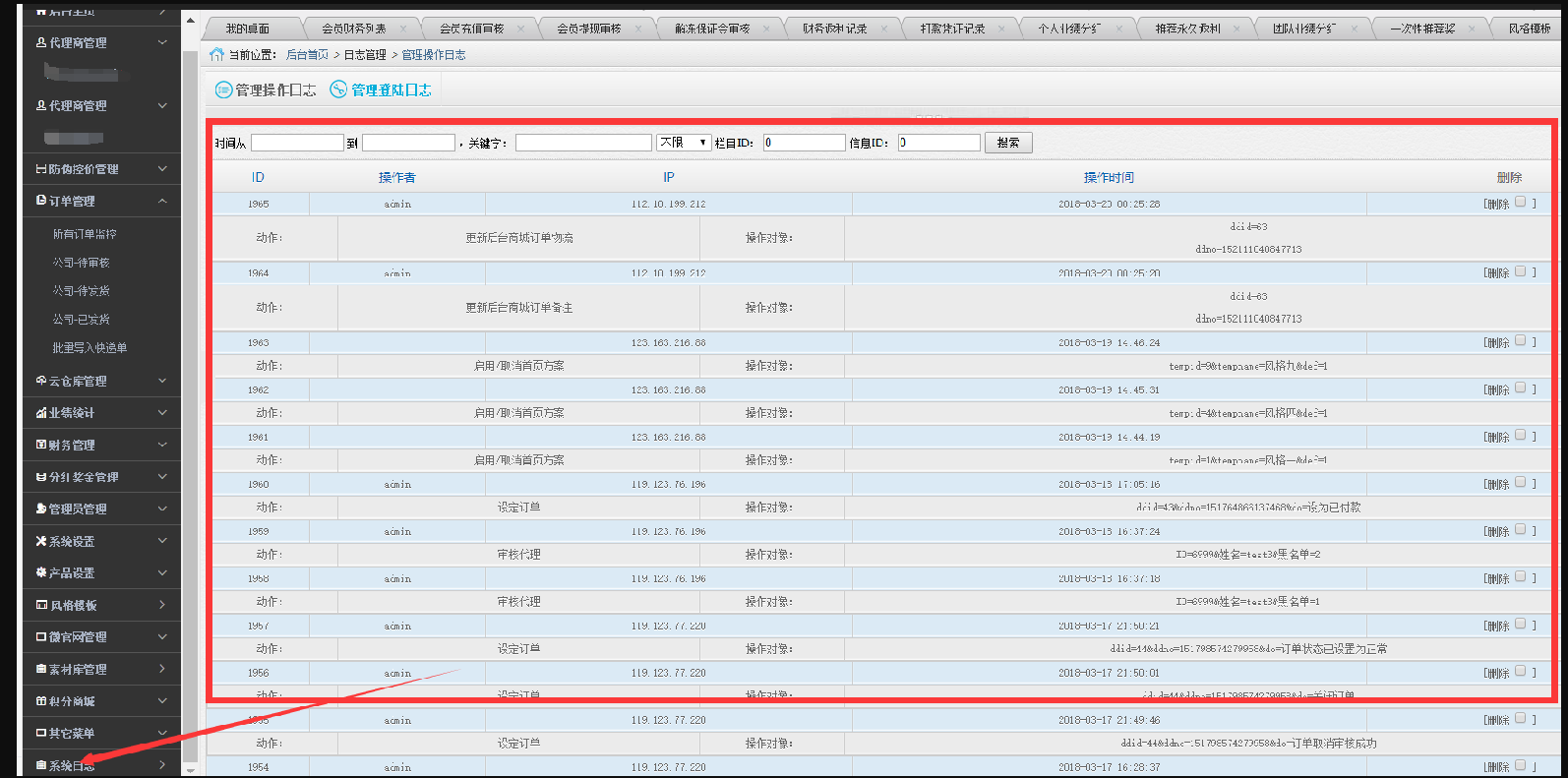Tick delete checkbox for log 1959
This screenshot has height=778, width=1568.
point(1520,529)
